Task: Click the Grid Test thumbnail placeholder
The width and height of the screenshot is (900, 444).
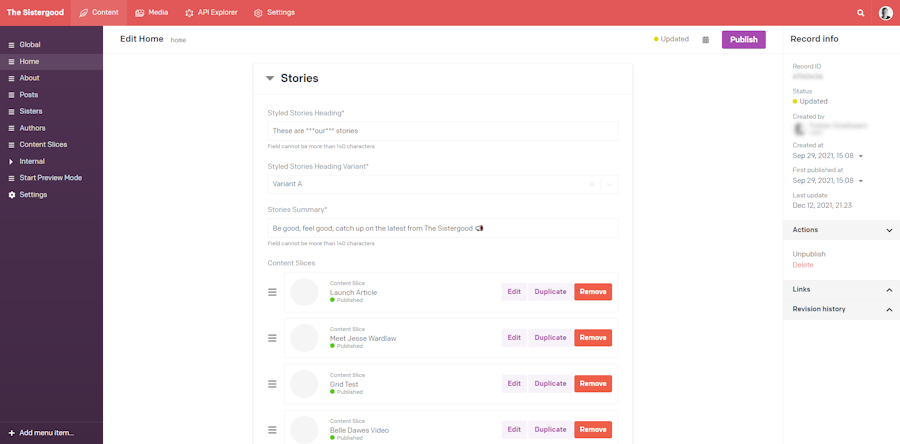Action: (x=304, y=384)
